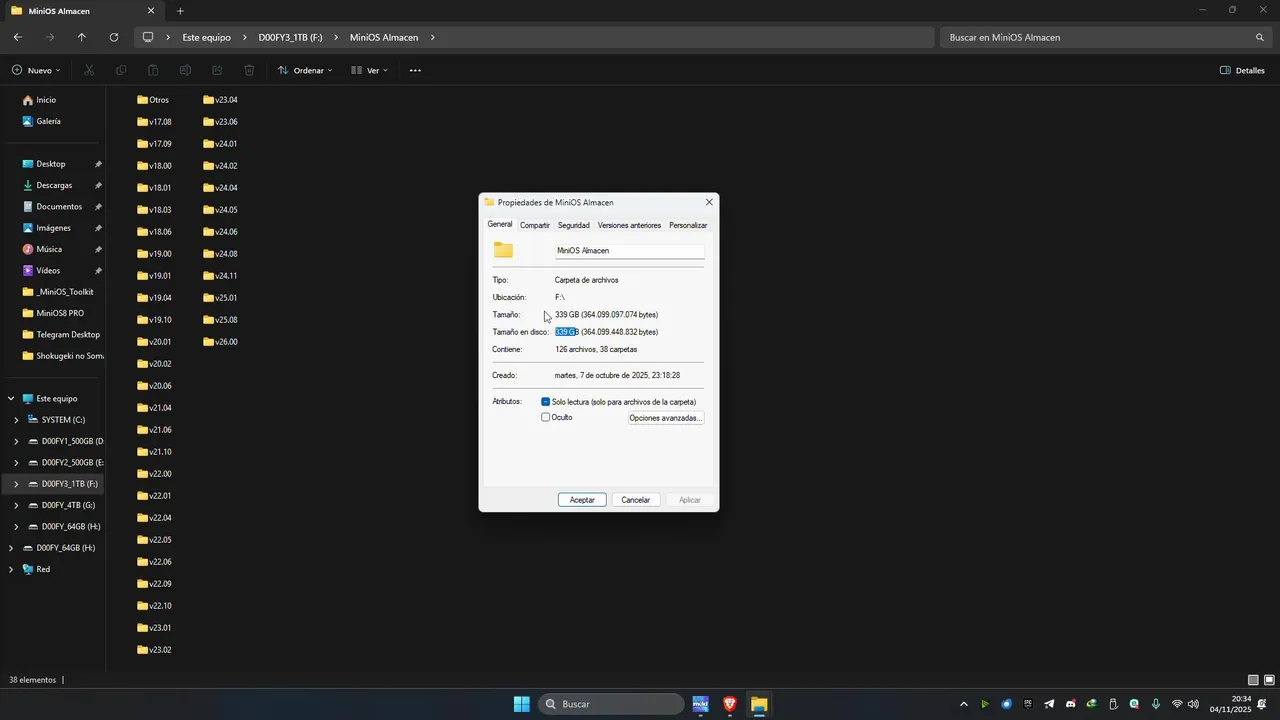Open the Ver view dropdown
The width and height of the screenshot is (1280, 720).
tap(370, 70)
